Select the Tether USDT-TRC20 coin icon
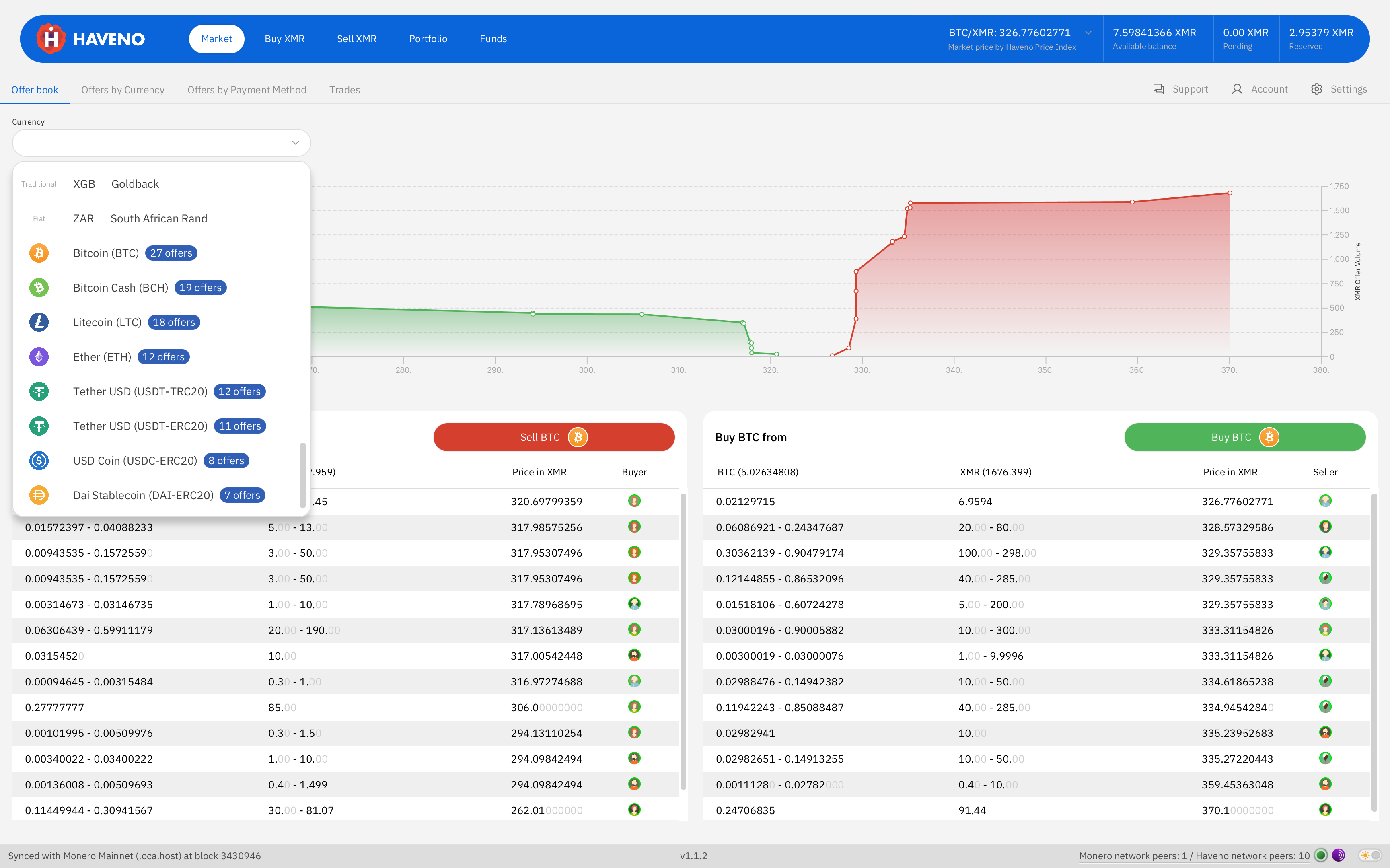This screenshot has height=868, width=1390. (39, 391)
